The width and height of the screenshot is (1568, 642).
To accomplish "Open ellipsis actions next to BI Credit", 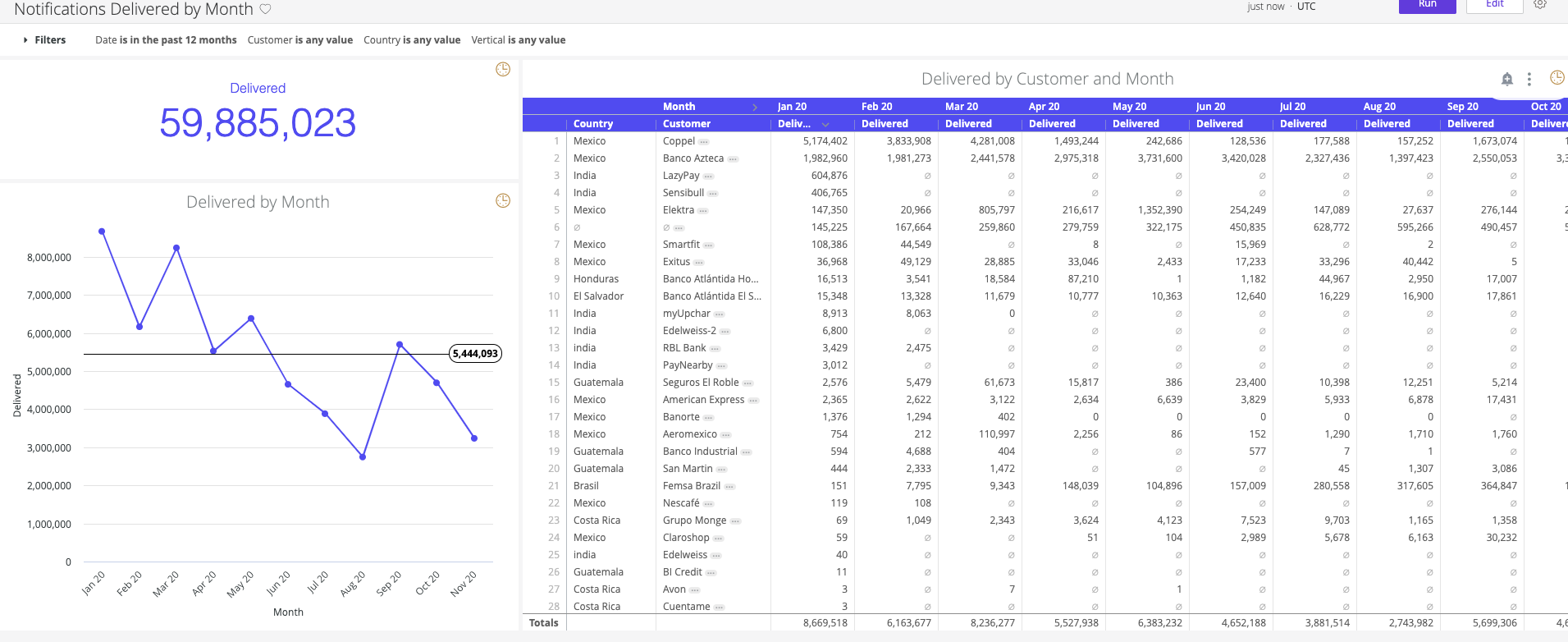I will click(711, 573).
